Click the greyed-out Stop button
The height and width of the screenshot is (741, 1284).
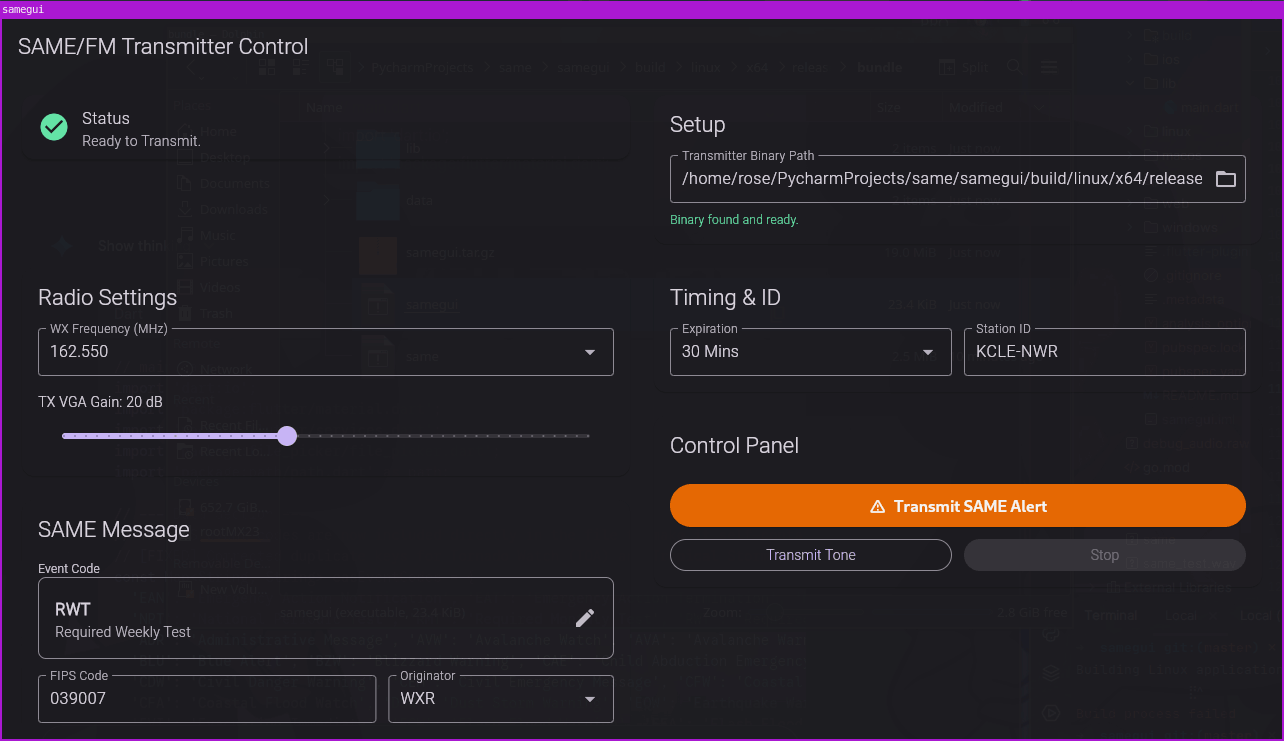coord(1104,555)
